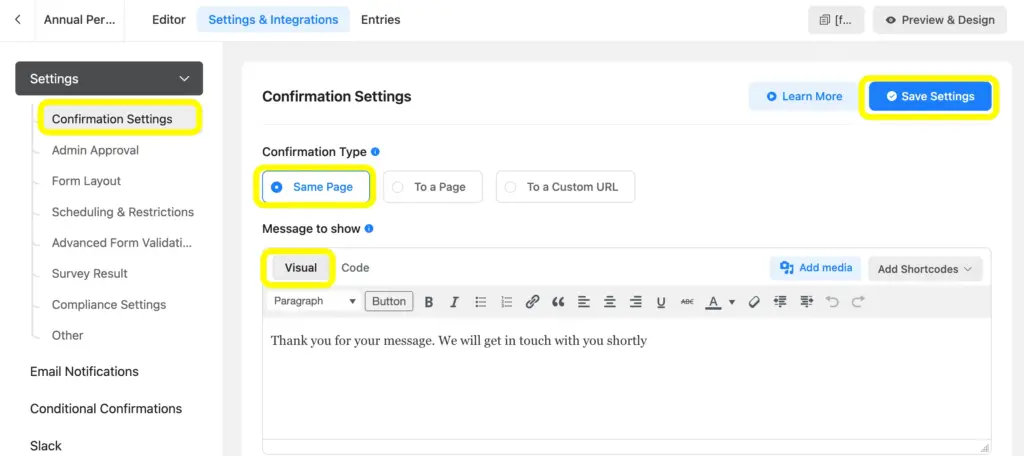Open Slack integration section

[x=46, y=446]
